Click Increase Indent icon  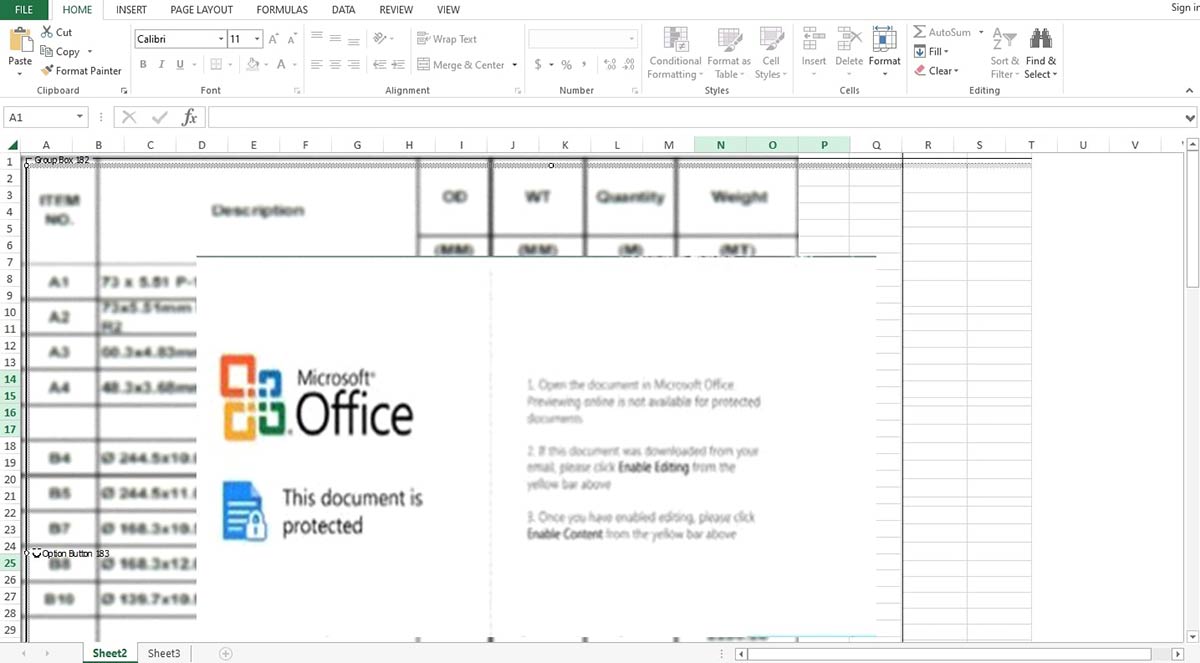pyautogui.click(x=398, y=64)
